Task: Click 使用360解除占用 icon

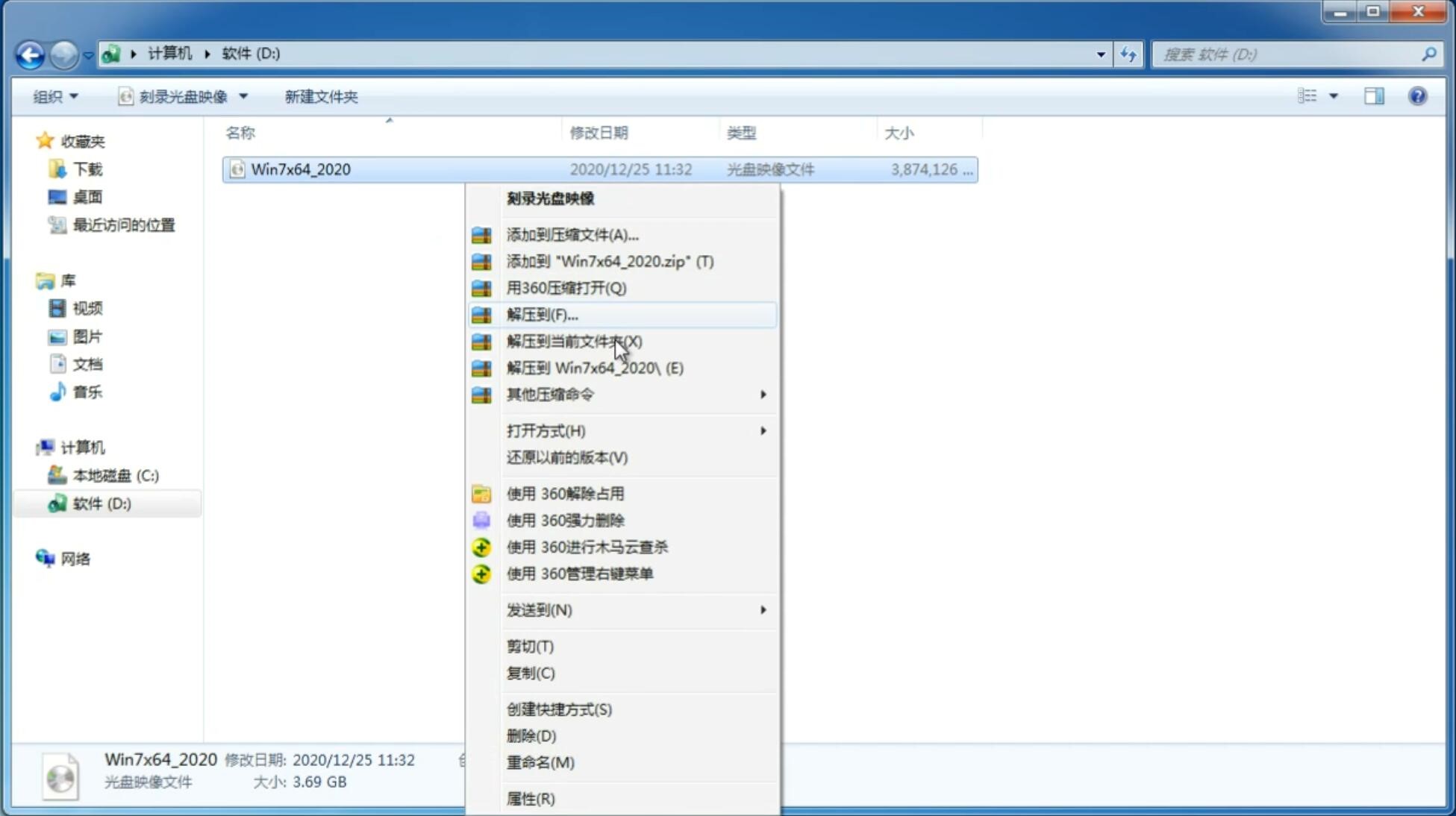Action: pos(481,493)
